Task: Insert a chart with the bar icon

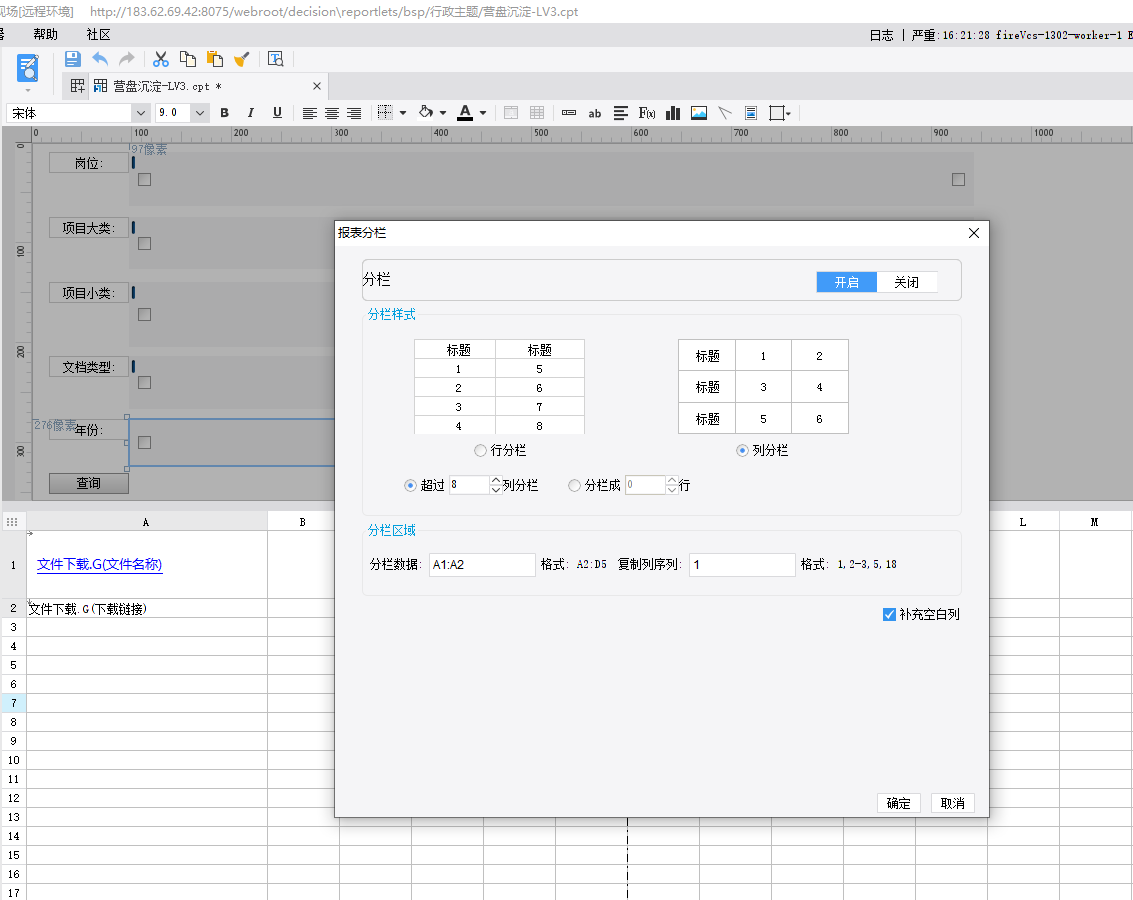Action: point(673,113)
